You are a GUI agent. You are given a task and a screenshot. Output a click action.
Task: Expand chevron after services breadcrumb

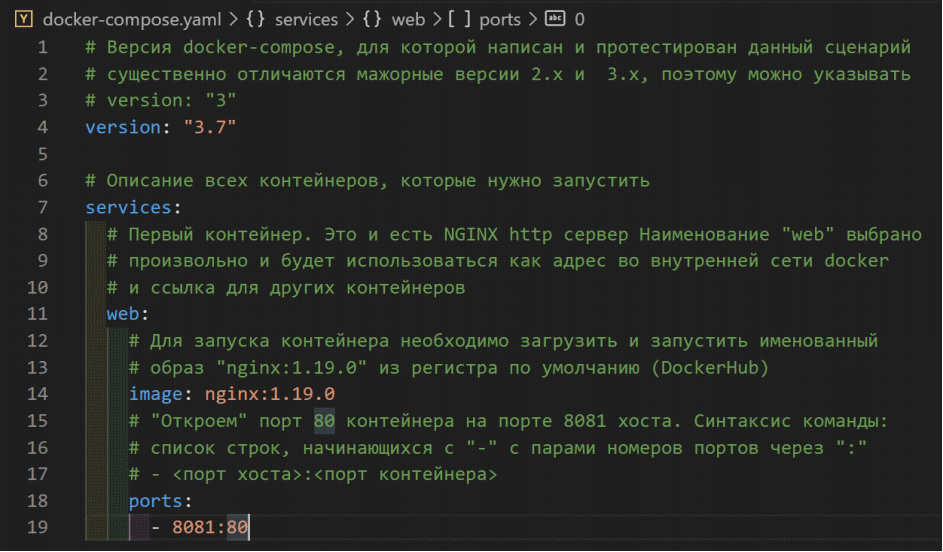[x=349, y=19]
